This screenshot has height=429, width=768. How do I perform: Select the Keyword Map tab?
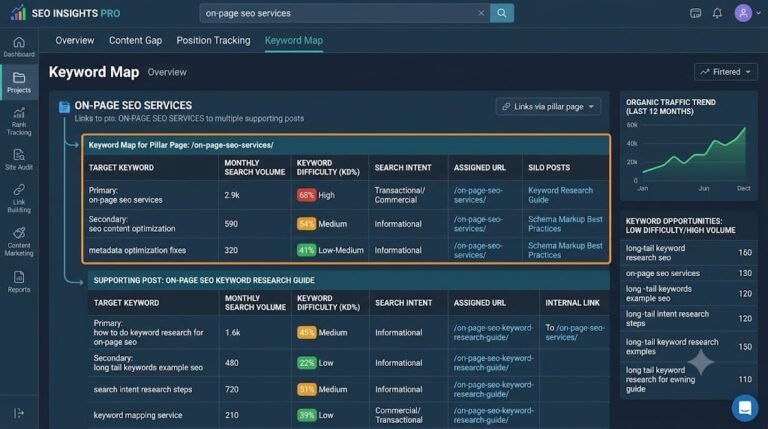[x=293, y=41]
